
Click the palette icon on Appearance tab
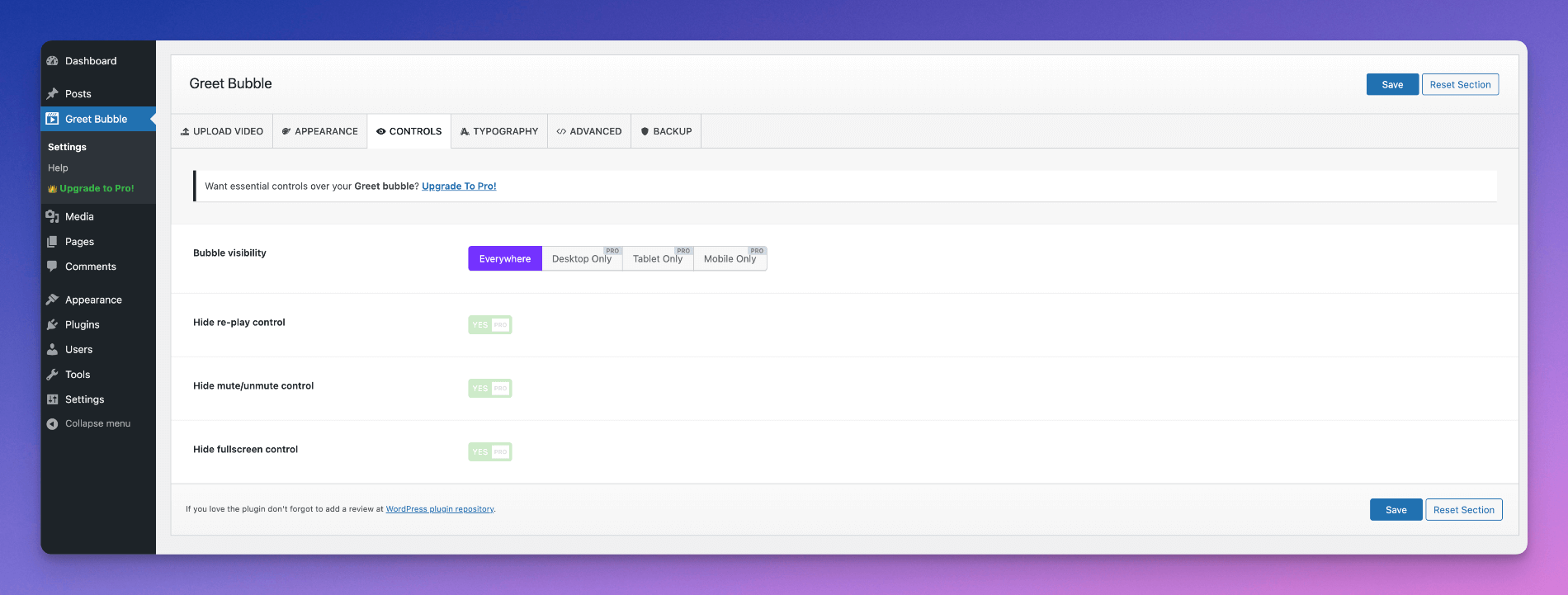click(286, 131)
